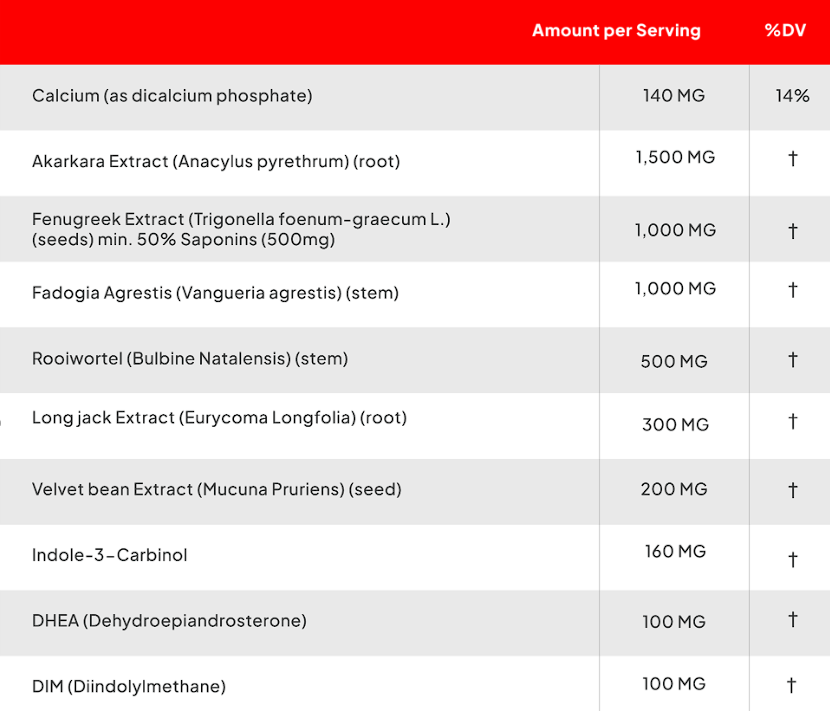Select the Fenugreek Extract ingredient text
The height and width of the screenshot is (711, 830).
[241, 229]
